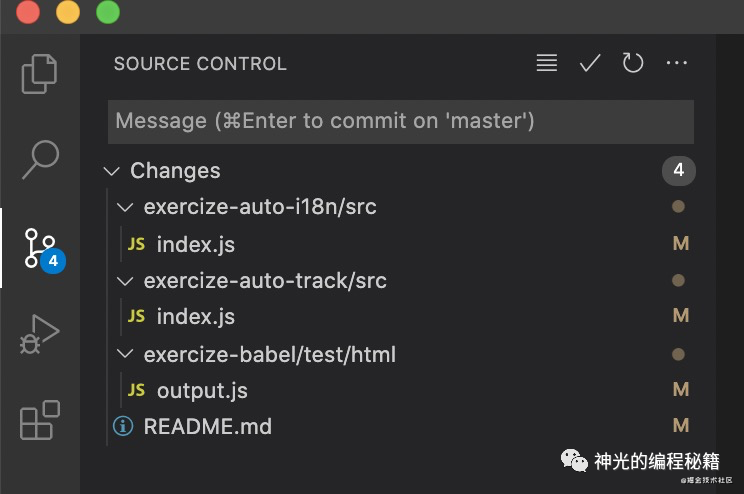Open the Run and Debug view
This screenshot has height=494, width=744.
click(x=39, y=334)
